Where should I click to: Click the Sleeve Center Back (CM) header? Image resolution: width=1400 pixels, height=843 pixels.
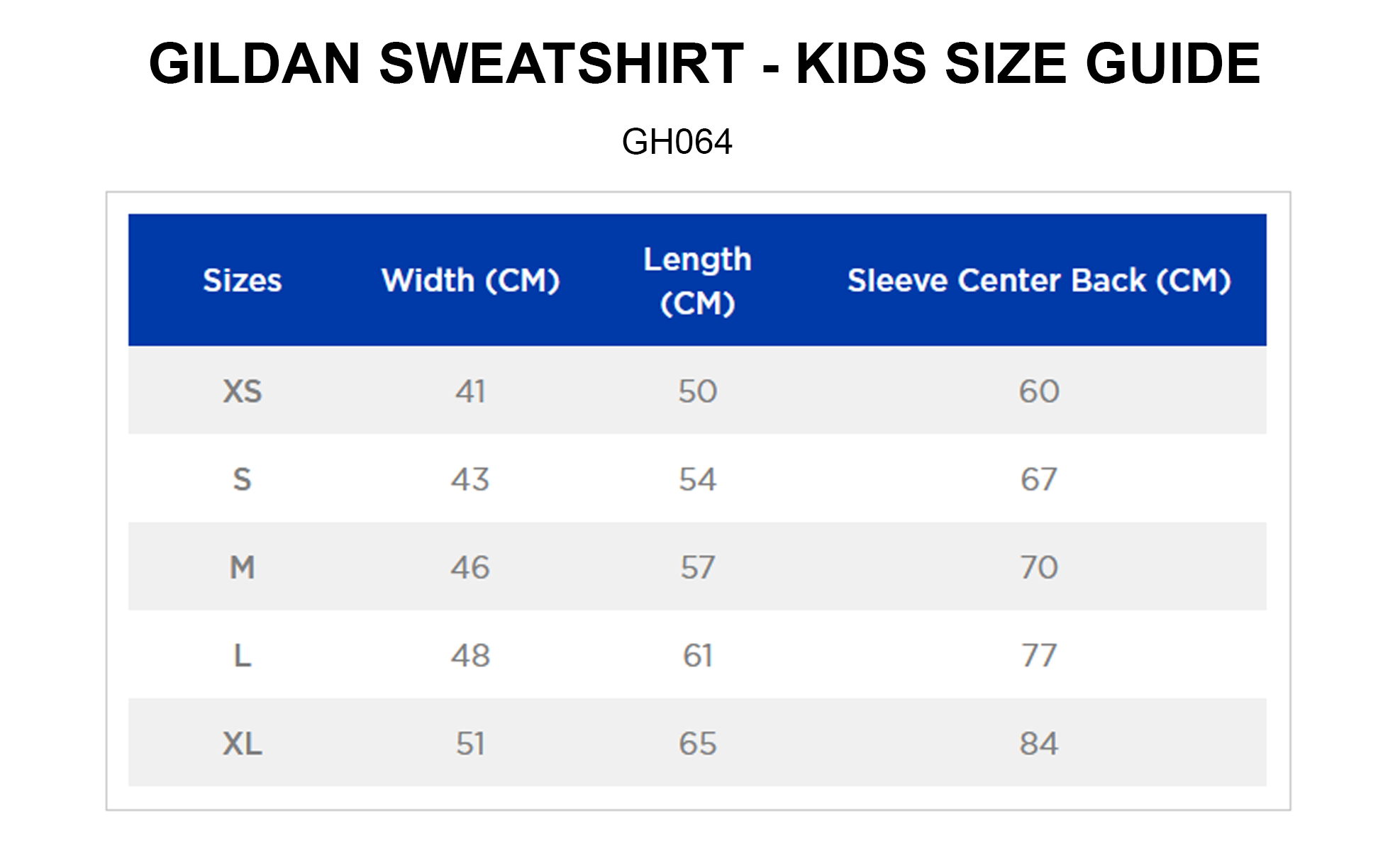pyautogui.click(x=1039, y=281)
